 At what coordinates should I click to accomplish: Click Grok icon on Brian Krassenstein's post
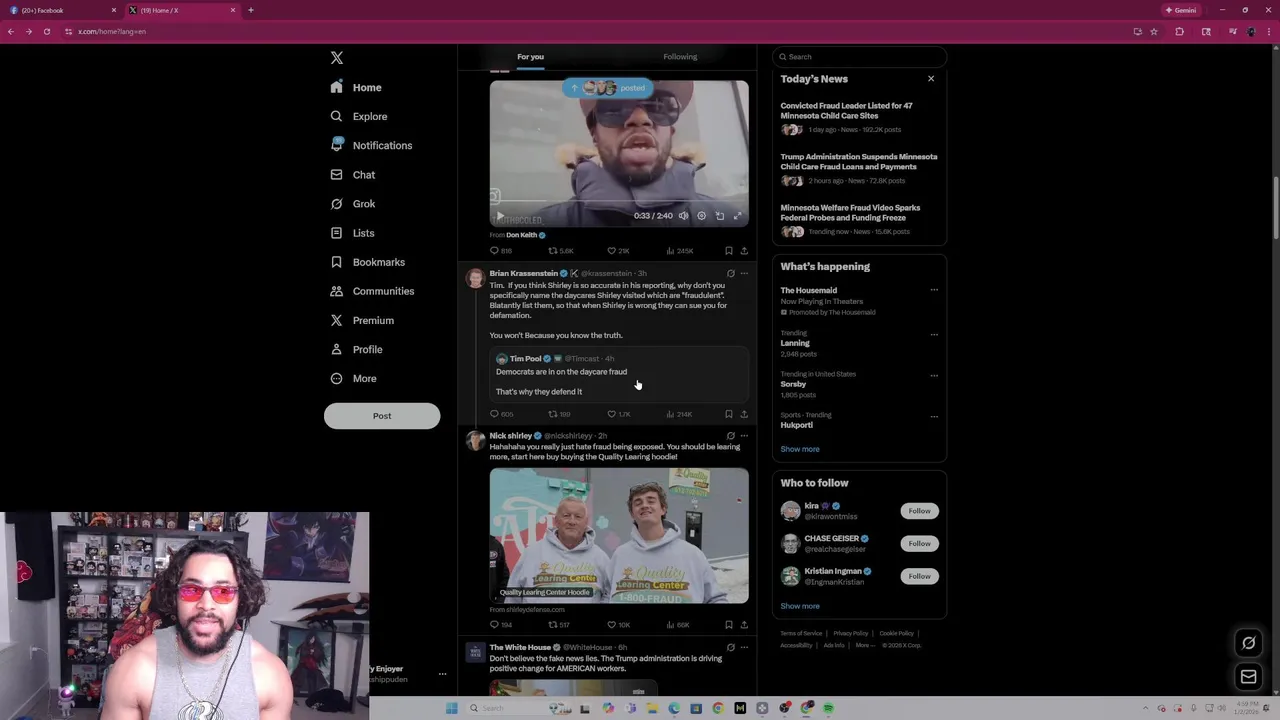point(731,273)
